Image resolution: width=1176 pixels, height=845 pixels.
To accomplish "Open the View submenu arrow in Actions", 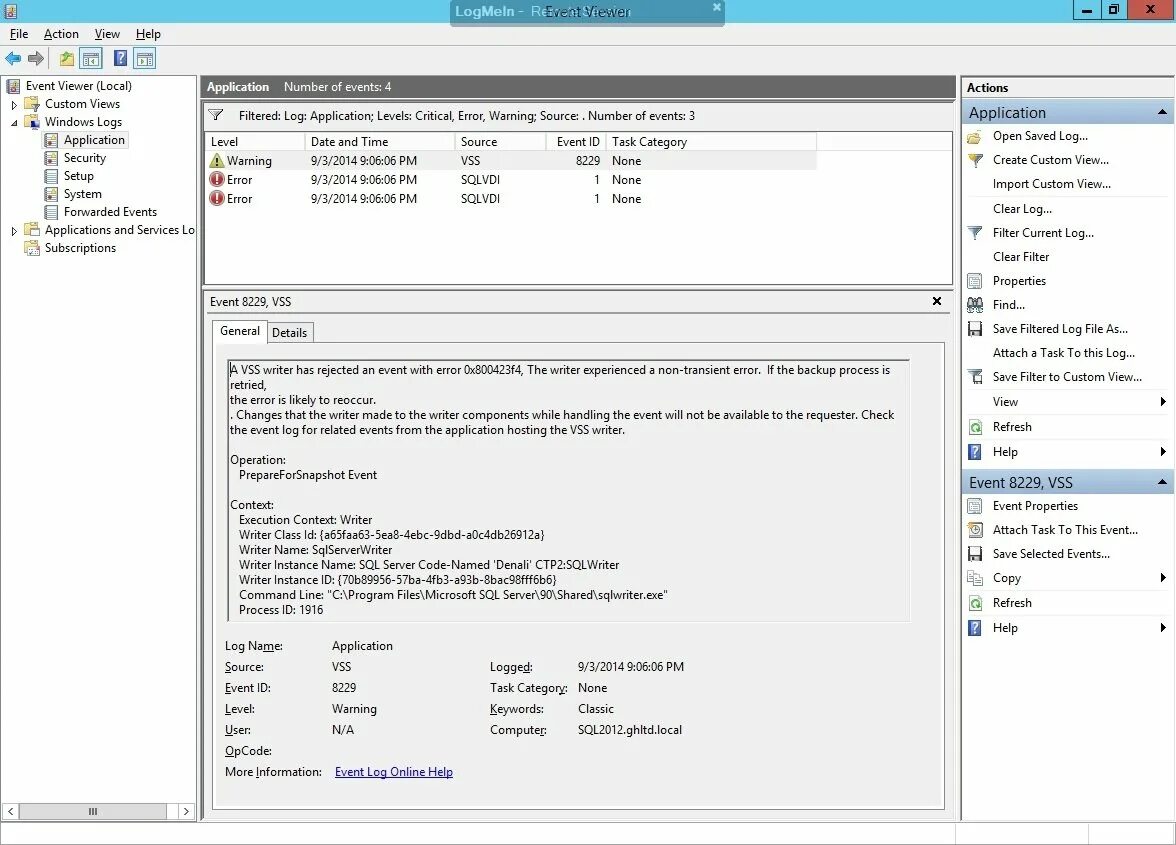I will tap(1162, 402).
